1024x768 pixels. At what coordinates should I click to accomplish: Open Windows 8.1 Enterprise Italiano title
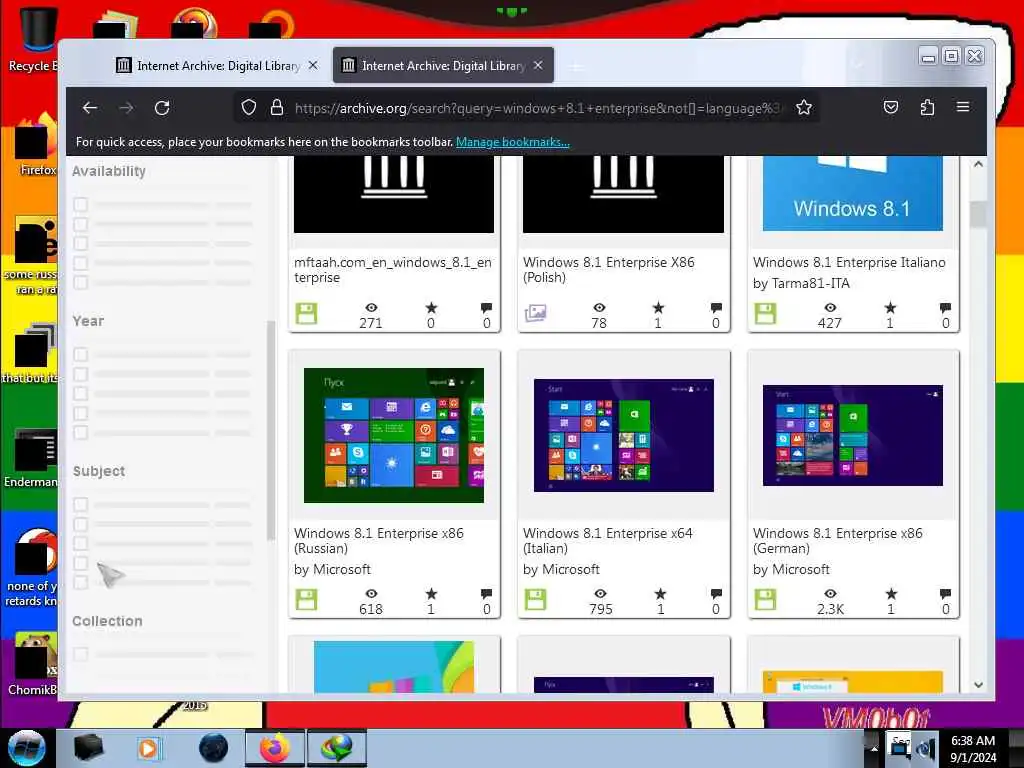(x=849, y=263)
